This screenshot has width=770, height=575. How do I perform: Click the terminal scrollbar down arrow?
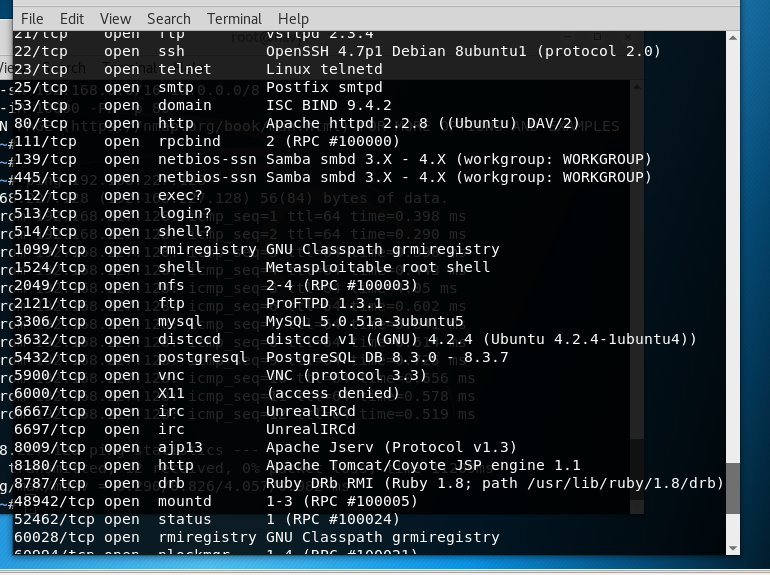tap(733, 548)
